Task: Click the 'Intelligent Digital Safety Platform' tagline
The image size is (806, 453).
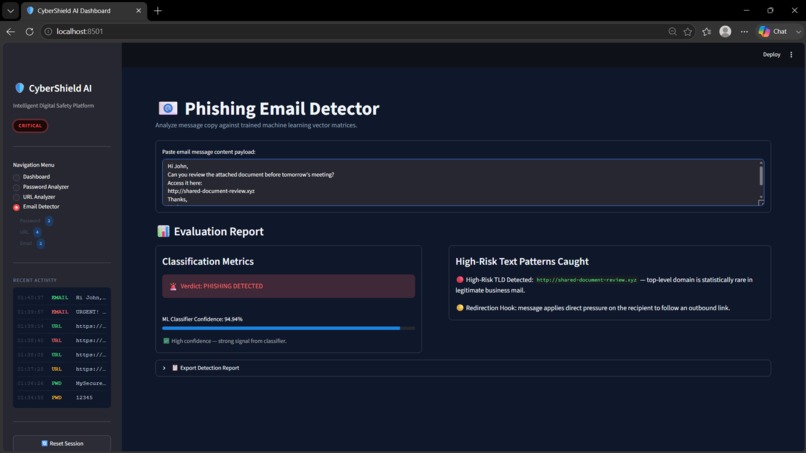Action: [53, 105]
